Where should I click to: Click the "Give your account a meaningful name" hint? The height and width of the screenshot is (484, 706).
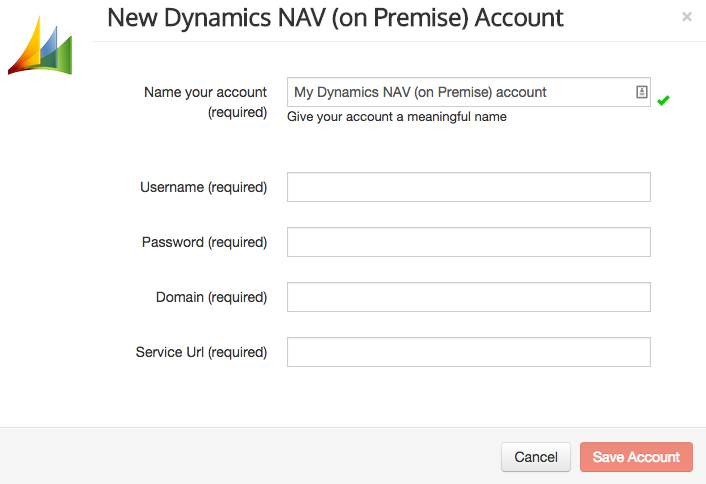coord(397,117)
